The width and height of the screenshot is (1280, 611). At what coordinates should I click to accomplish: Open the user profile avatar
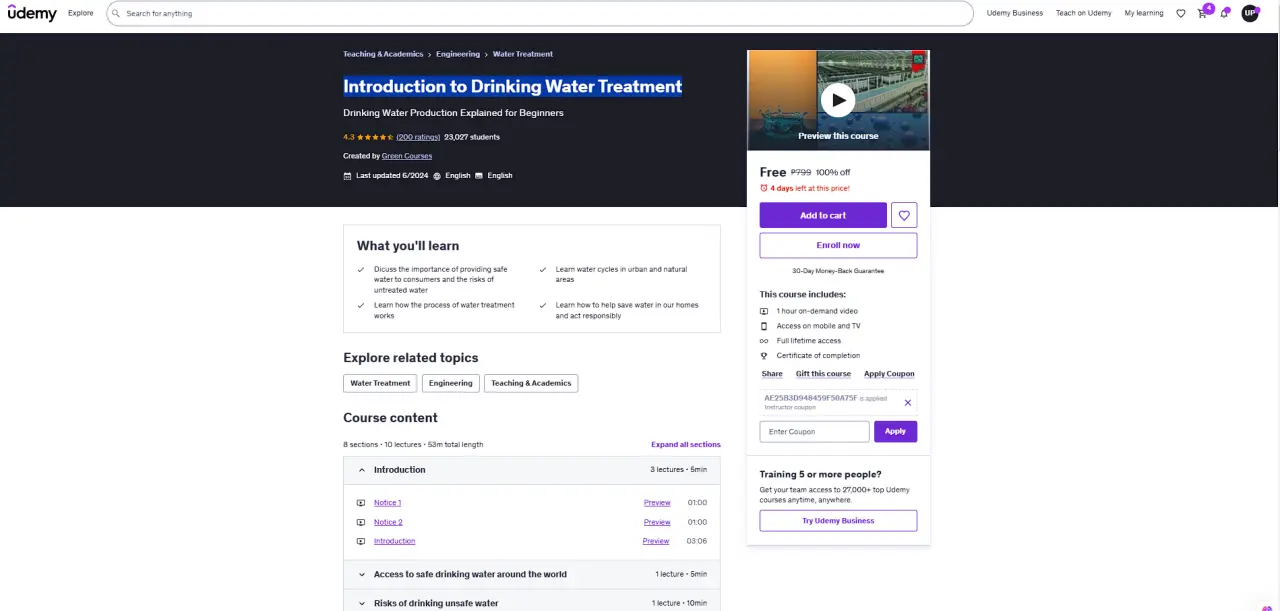pos(1250,13)
